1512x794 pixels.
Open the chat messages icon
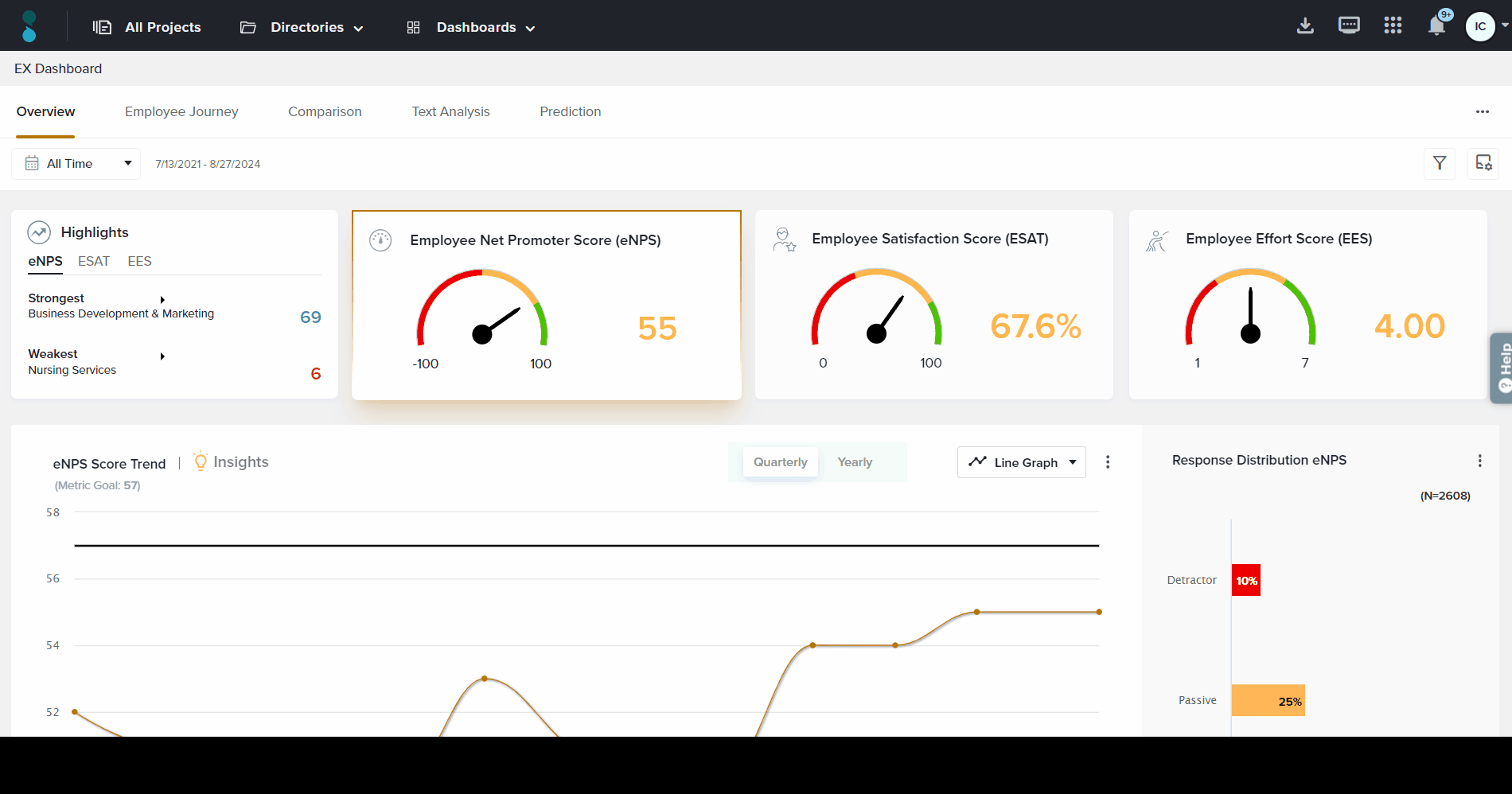[1349, 26]
